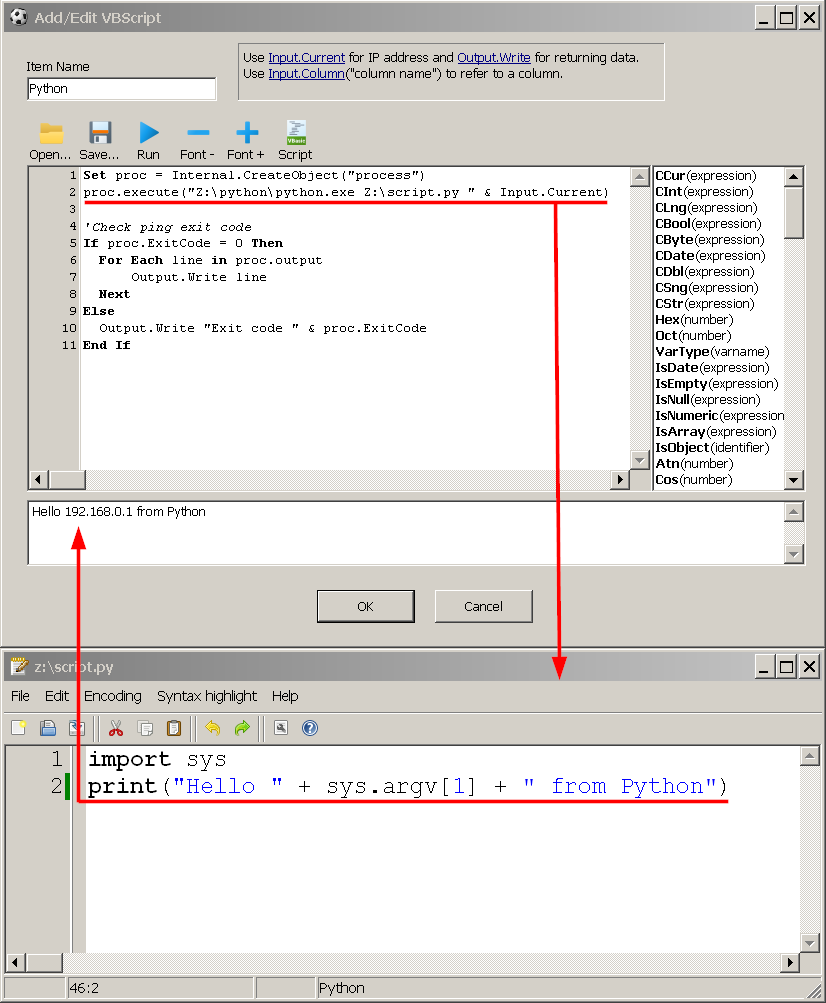Image resolution: width=826 pixels, height=1003 pixels.
Task: Click output box scrollbar down arrow
Action: [793, 554]
